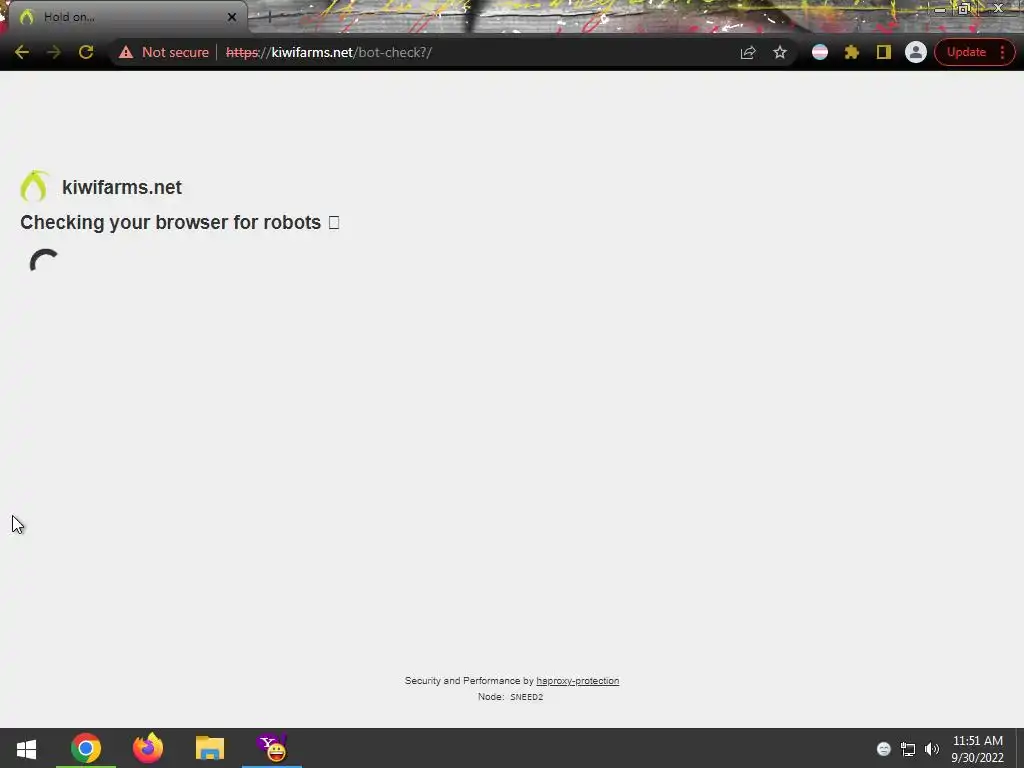
Task: Open network status tray icon
Action: tap(908, 749)
